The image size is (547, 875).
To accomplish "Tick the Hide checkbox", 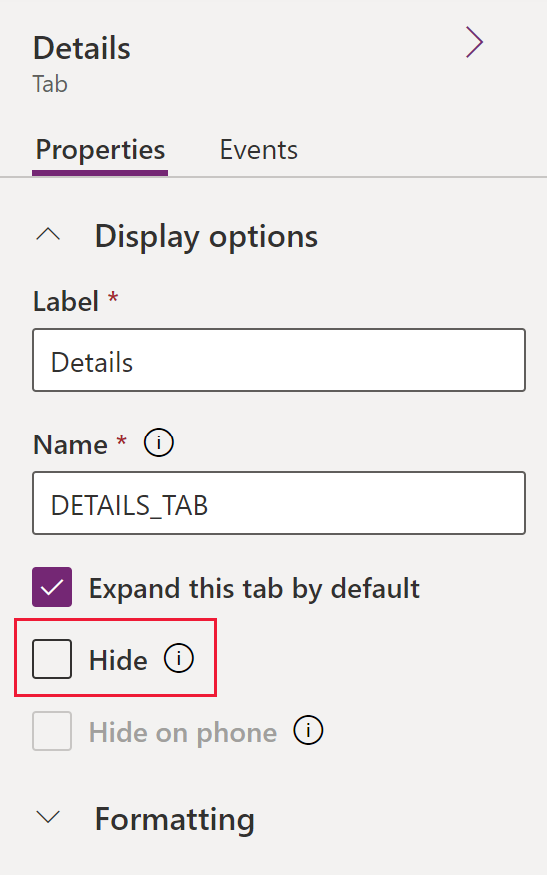I will [52, 659].
